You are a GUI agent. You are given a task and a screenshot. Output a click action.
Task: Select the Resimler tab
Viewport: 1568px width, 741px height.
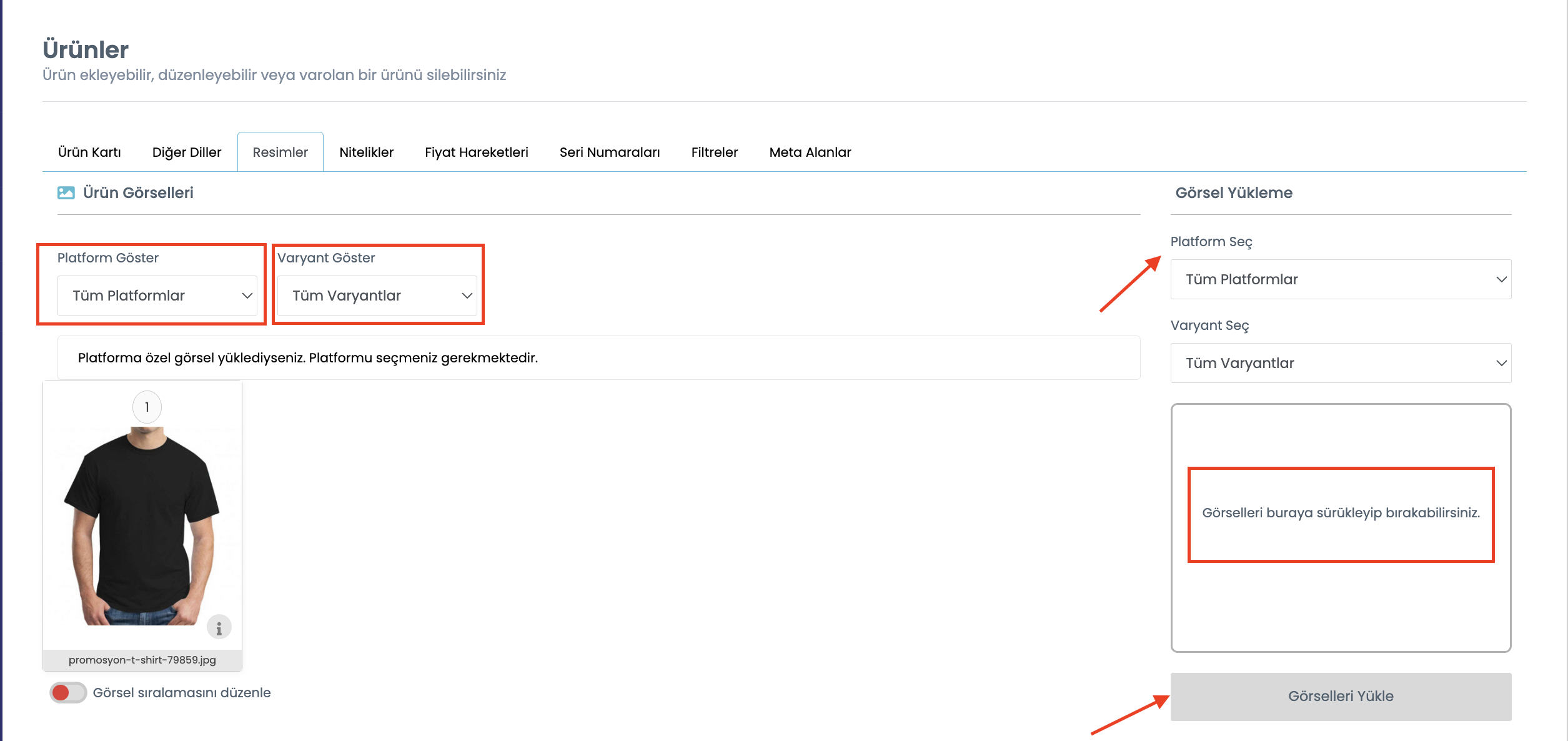point(280,152)
